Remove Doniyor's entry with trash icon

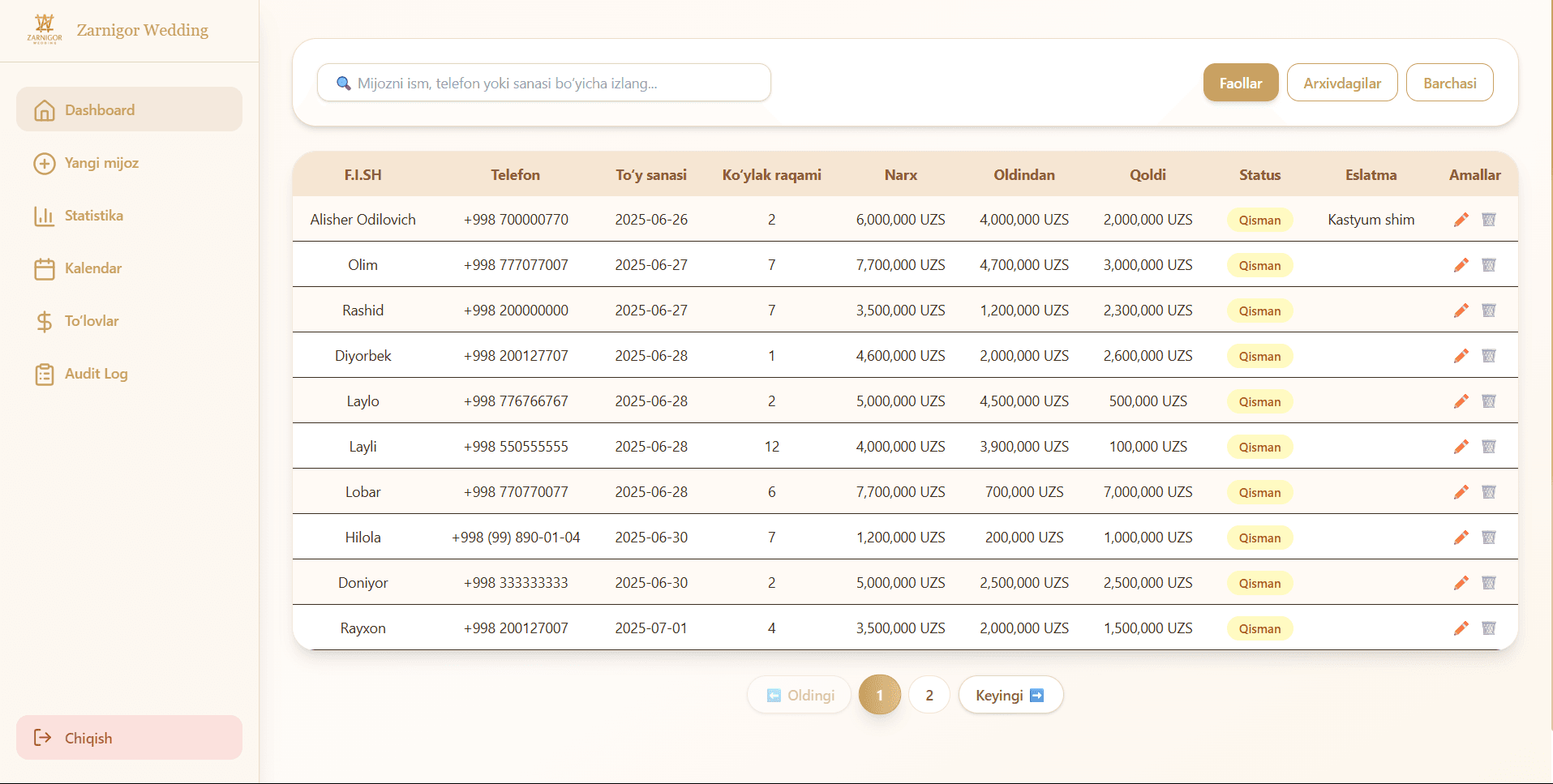tap(1488, 583)
